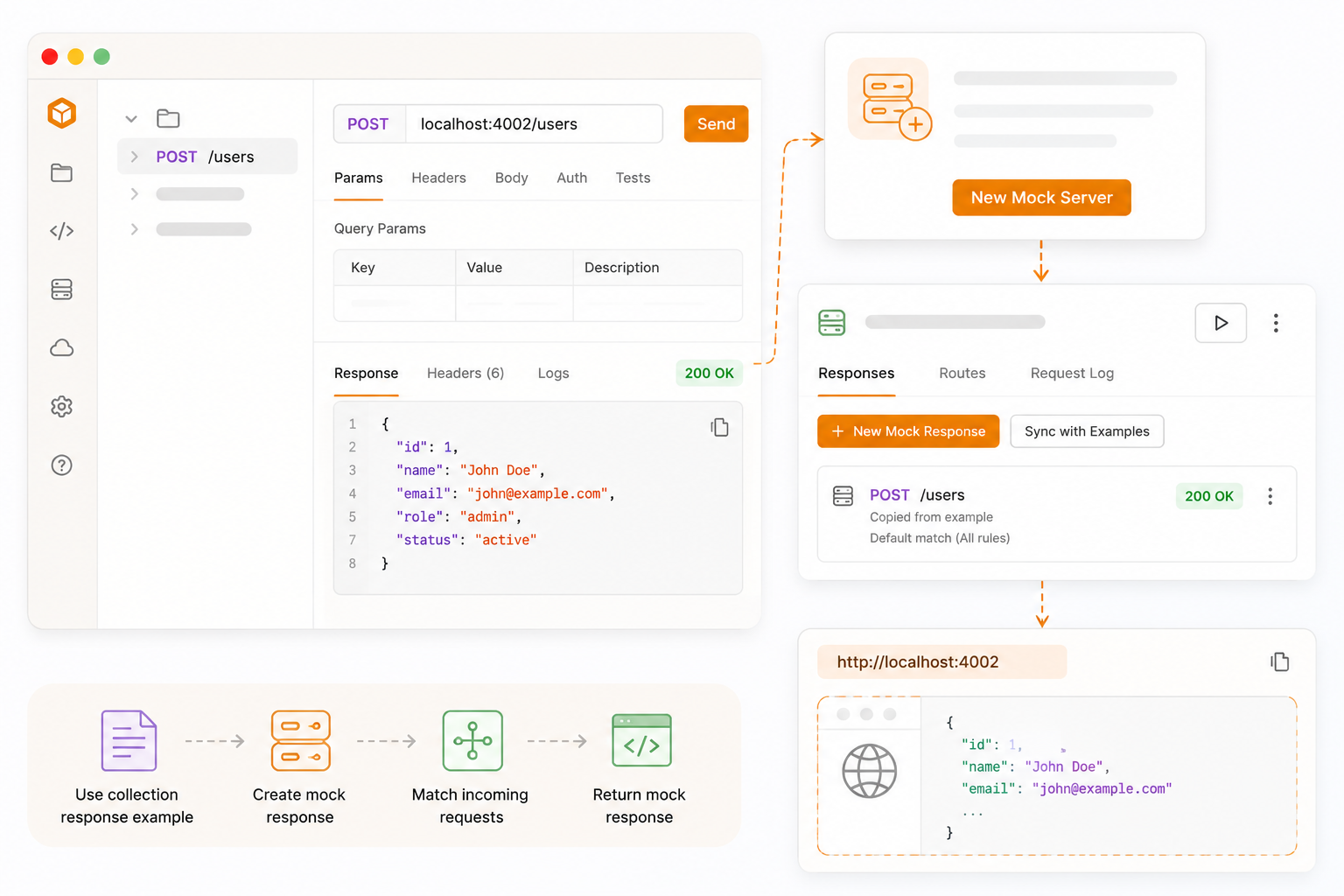Click the globe browser icon
The height and width of the screenshot is (896, 1344).
pos(869,771)
